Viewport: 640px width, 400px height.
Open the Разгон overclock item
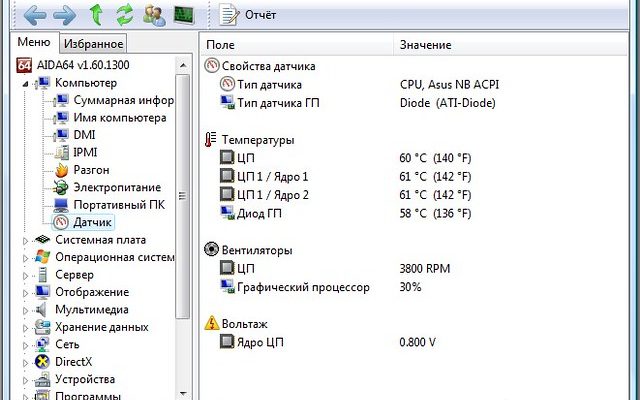[91, 170]
